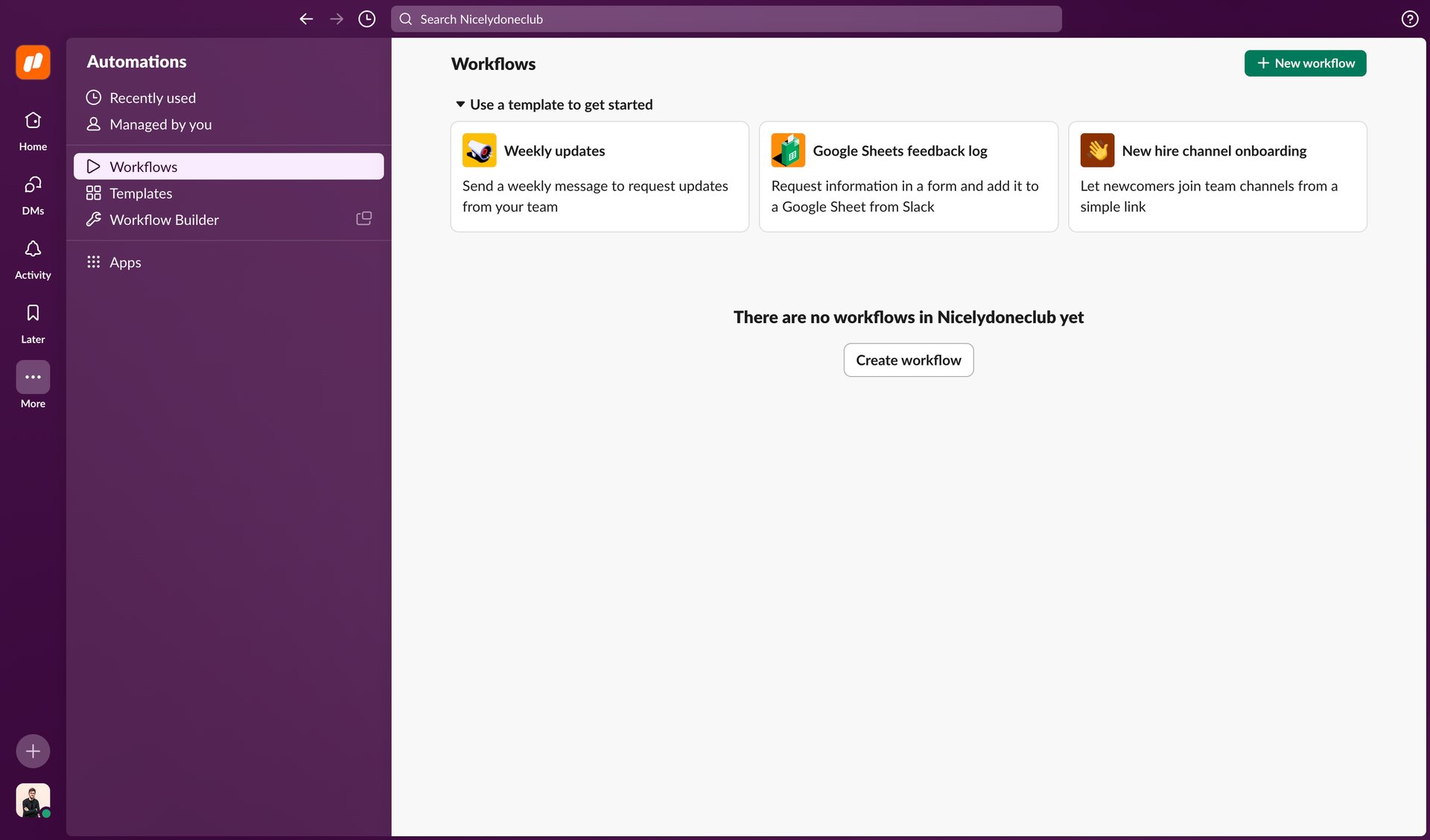1430x840 pixels.
Task: Open saved items using the Later icon
Action: coord(32,322)
